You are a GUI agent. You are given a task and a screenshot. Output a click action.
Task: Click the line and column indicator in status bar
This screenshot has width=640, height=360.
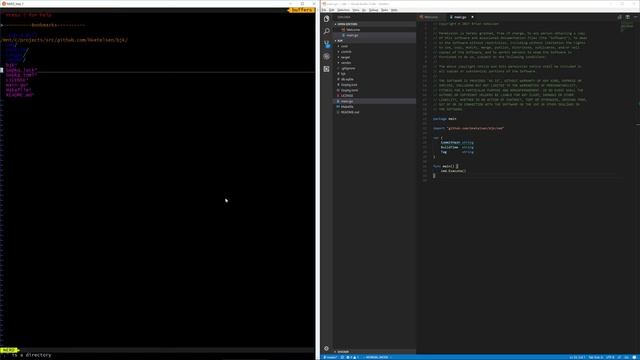click(577, 358)
